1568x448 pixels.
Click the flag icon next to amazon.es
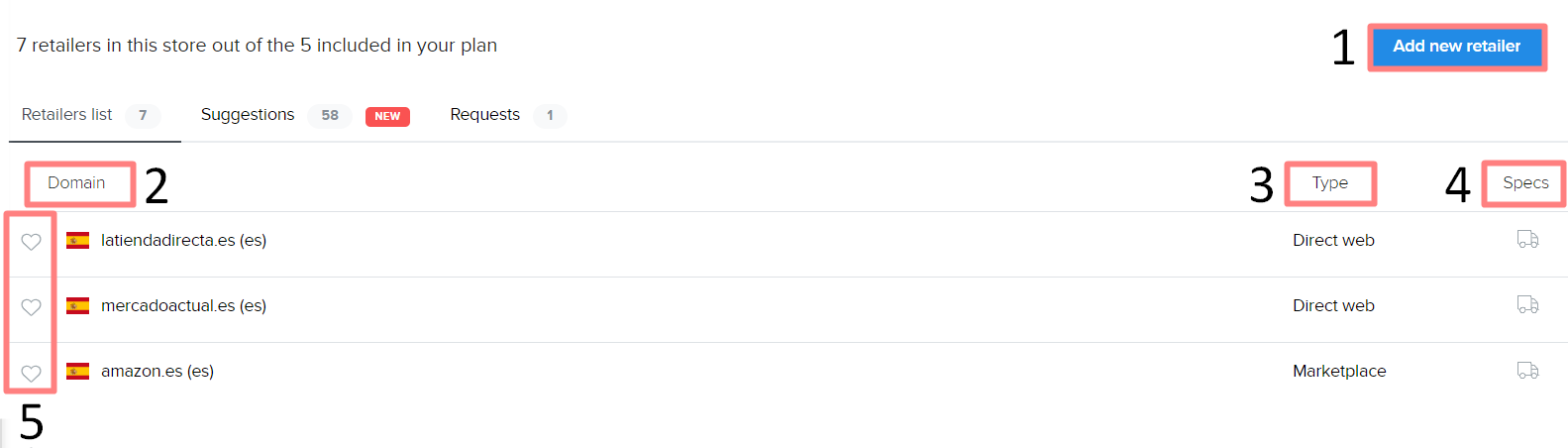[x=77, y=371]
